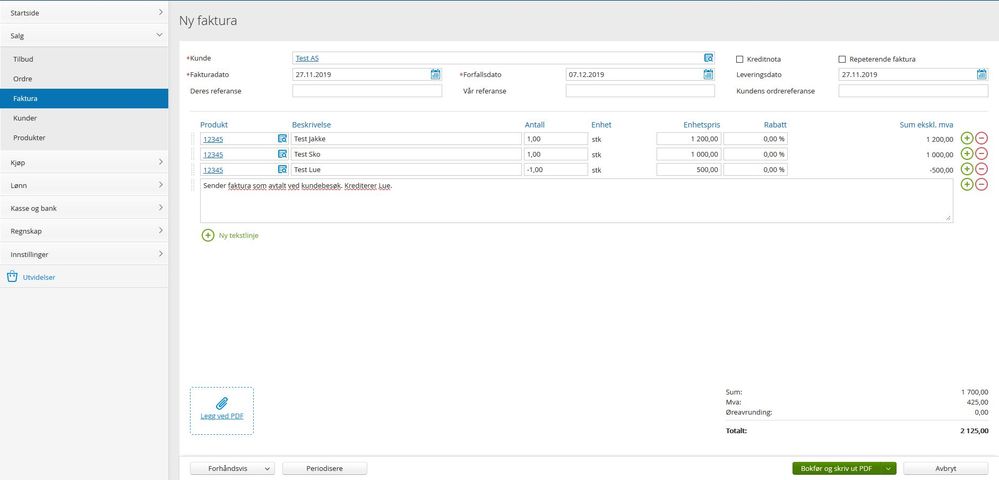Remove the Test Jakke line

[982, 138]
